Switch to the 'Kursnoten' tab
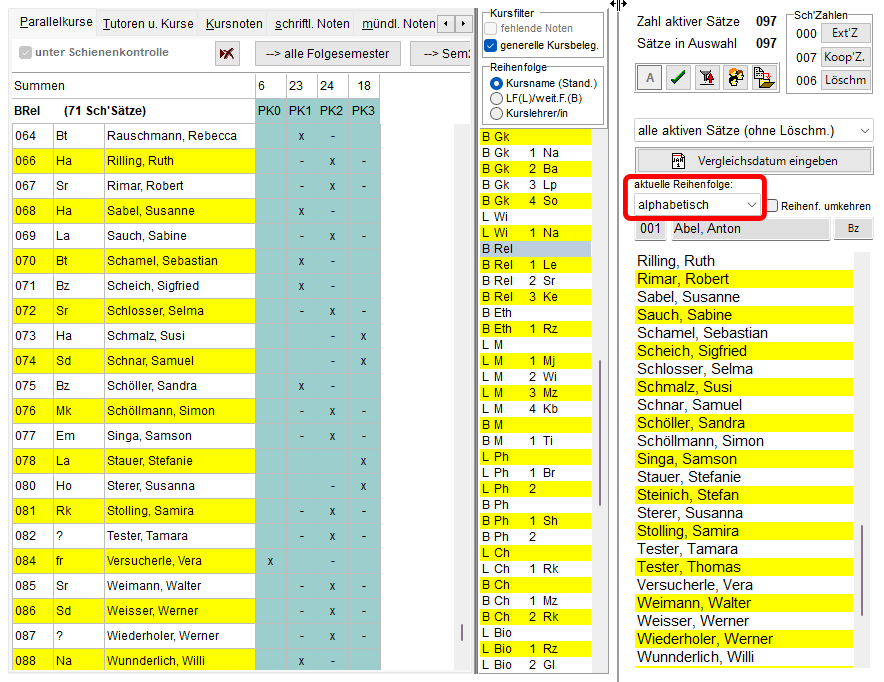The image size is (884, 682). pyautogui.click(x=234, y=23)
